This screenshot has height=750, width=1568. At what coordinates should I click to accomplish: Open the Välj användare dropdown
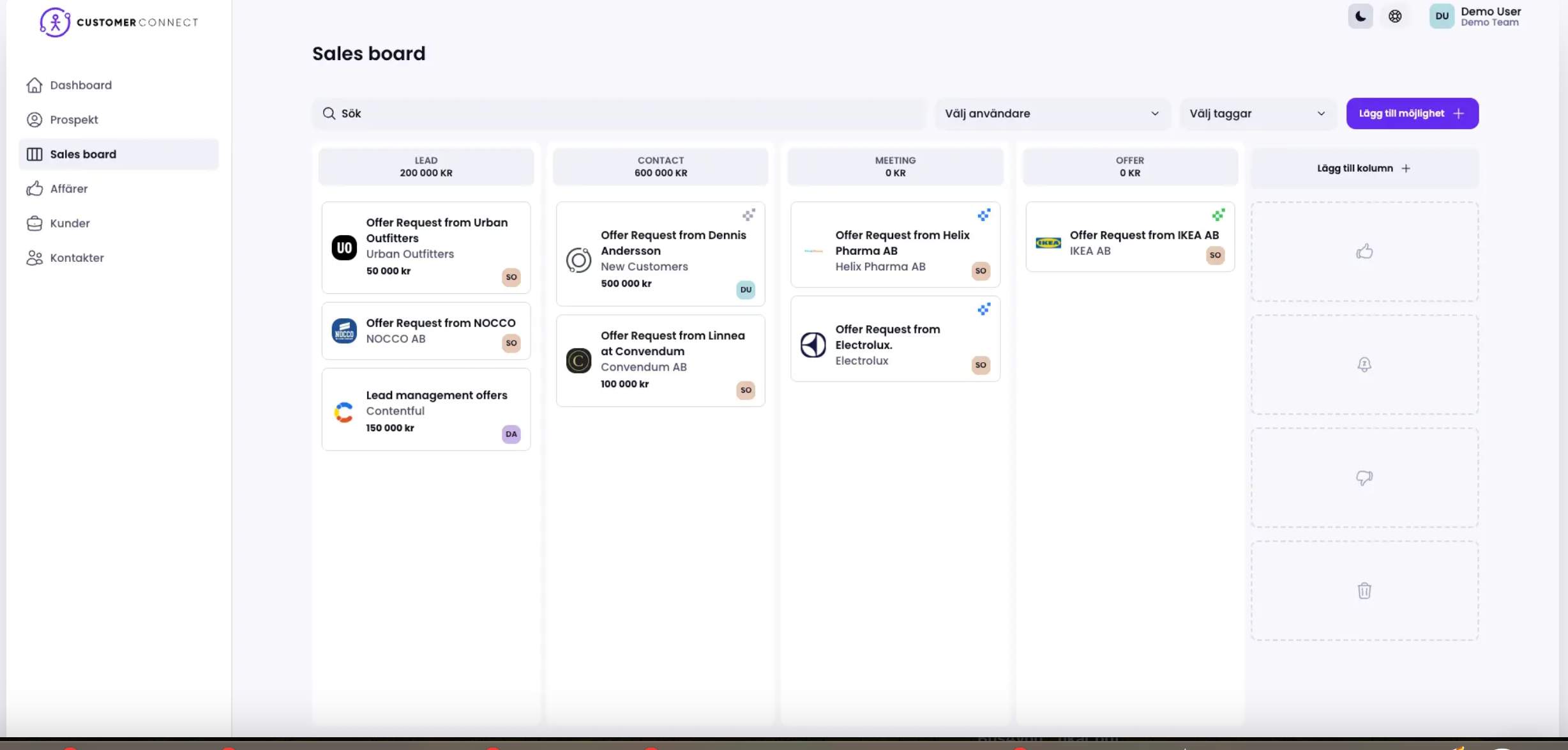1052,113
